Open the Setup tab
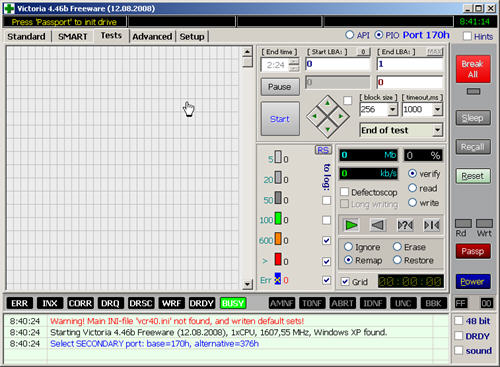Screen dimensions: 500x367 point(192,36)
